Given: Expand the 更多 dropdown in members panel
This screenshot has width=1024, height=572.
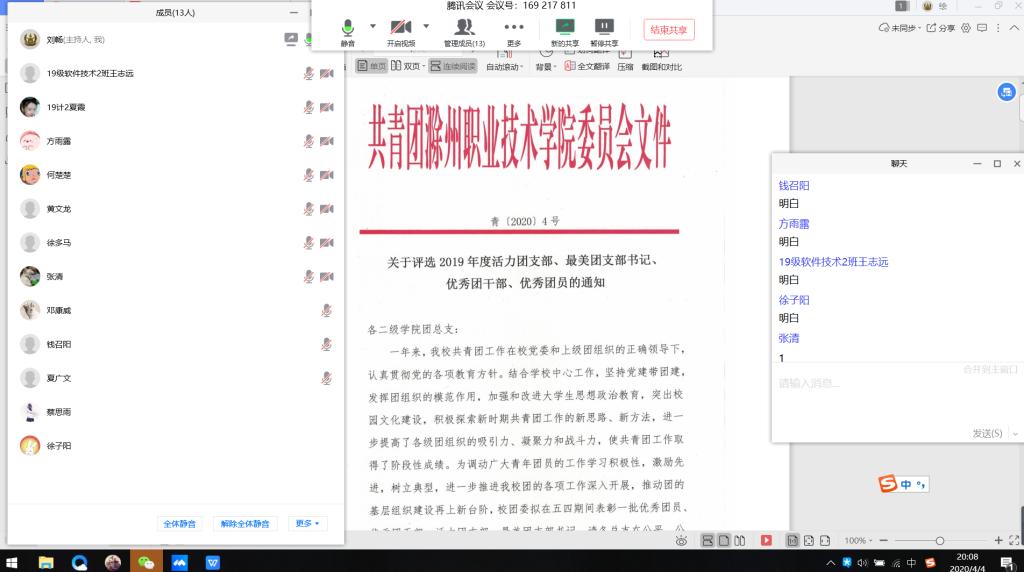Looking at the screenshot, I should pos(307,523).
